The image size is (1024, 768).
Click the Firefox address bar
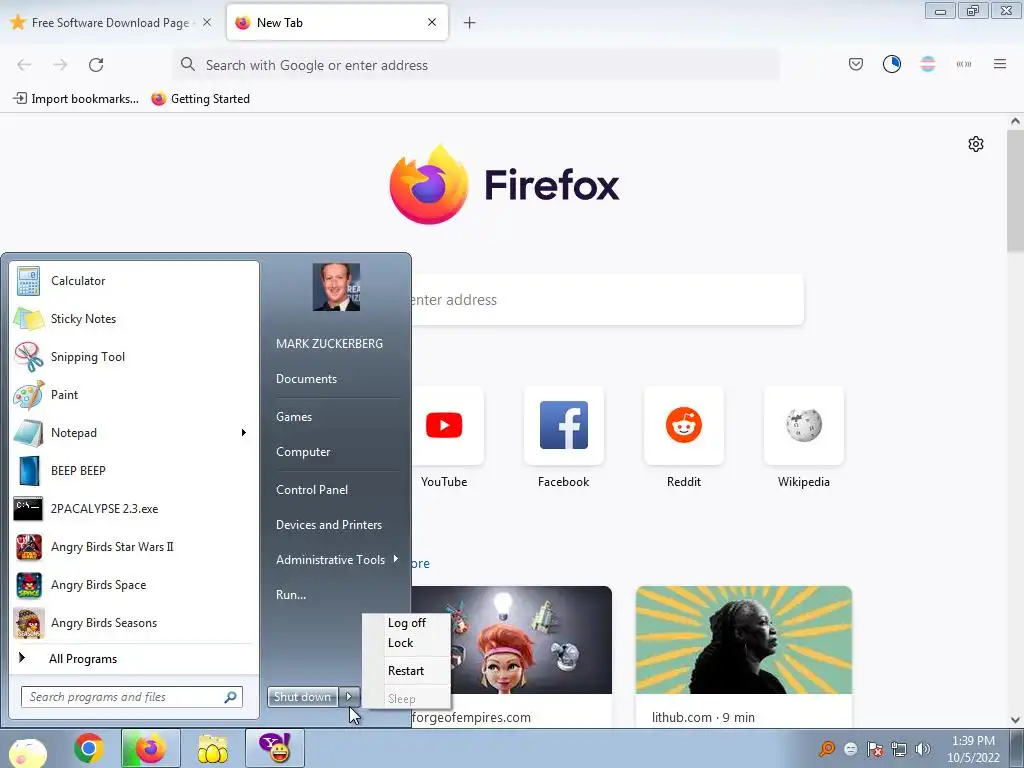click(476, 65)
